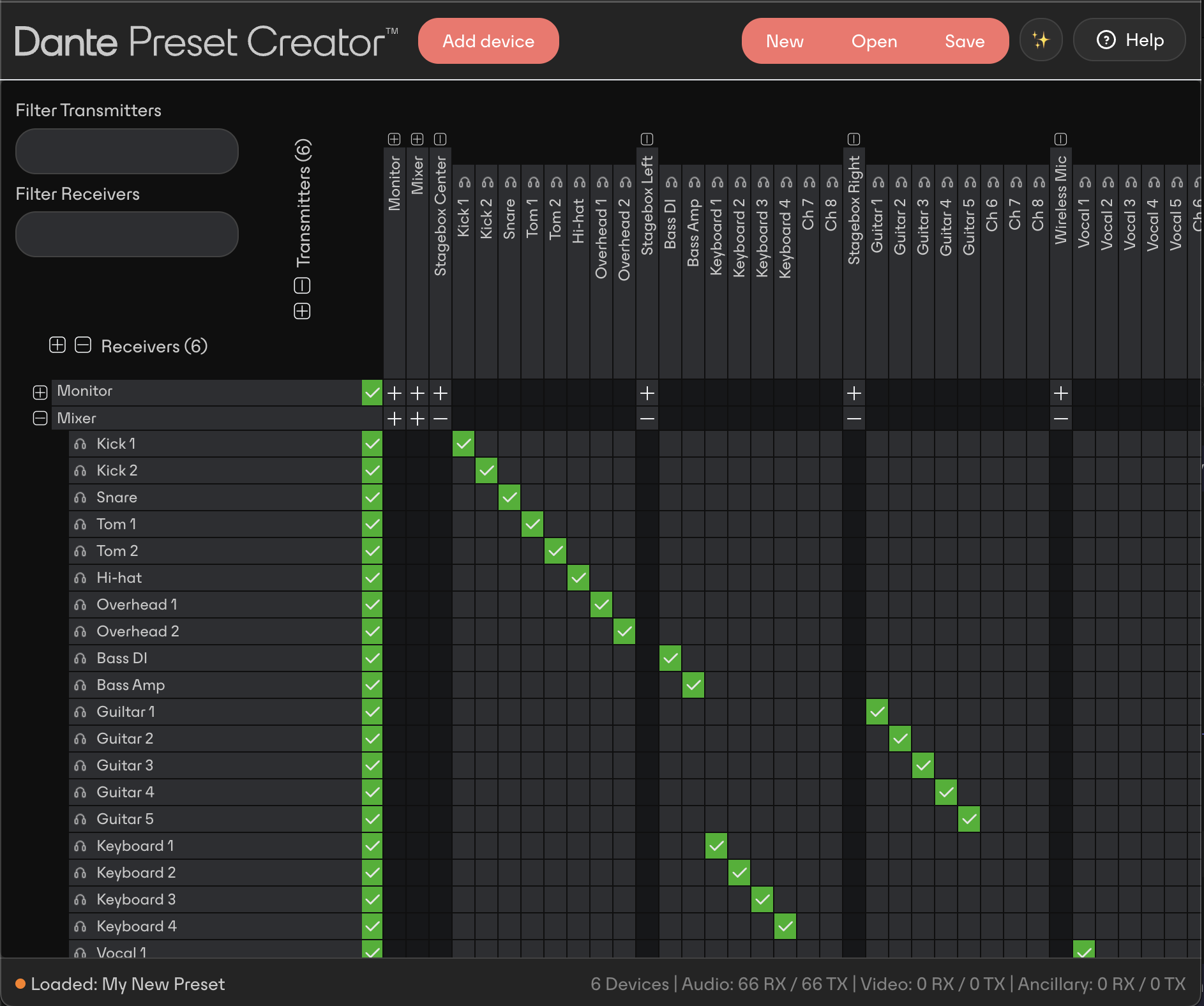Image resolution: width=1204 pixels, height=1006 pixels.
Task: Click Open to load a preset
Action: click(874, 41)
